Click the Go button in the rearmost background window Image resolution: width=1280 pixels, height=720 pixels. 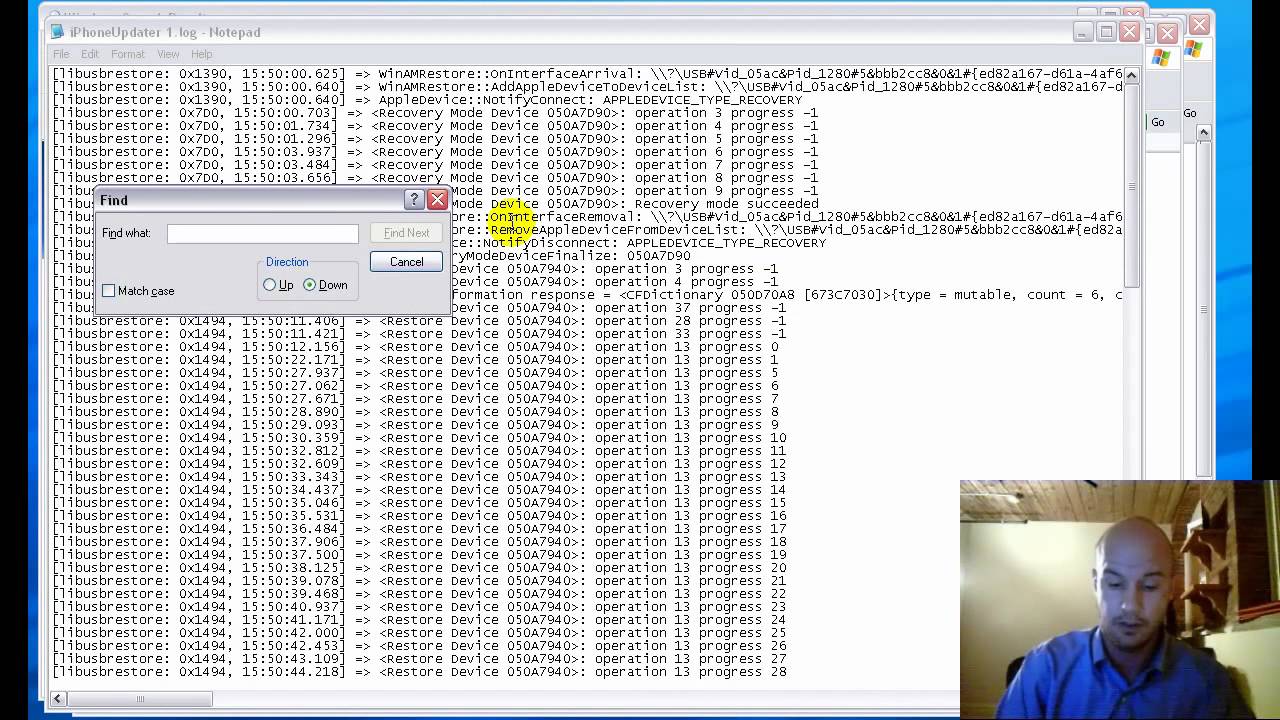(x=1190, y=114)
